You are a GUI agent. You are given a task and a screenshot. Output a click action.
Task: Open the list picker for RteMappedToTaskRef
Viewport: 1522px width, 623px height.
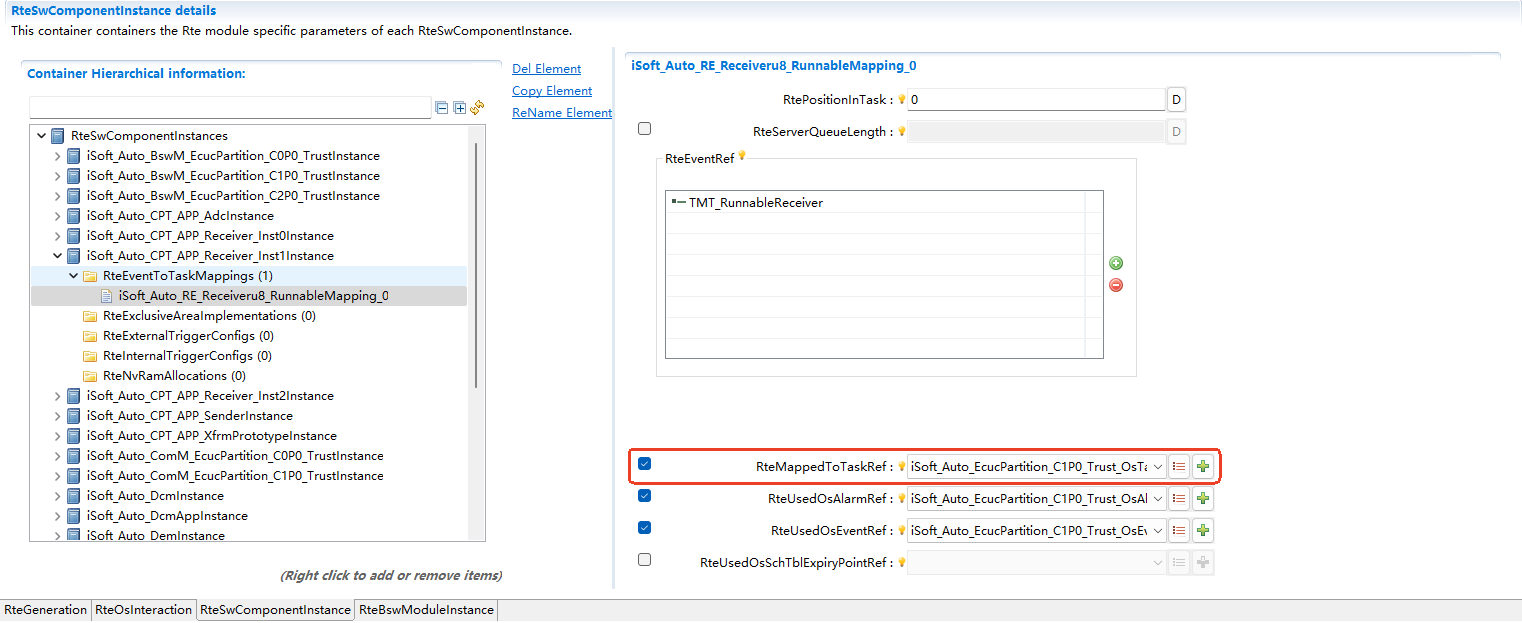coord(1179,467)
